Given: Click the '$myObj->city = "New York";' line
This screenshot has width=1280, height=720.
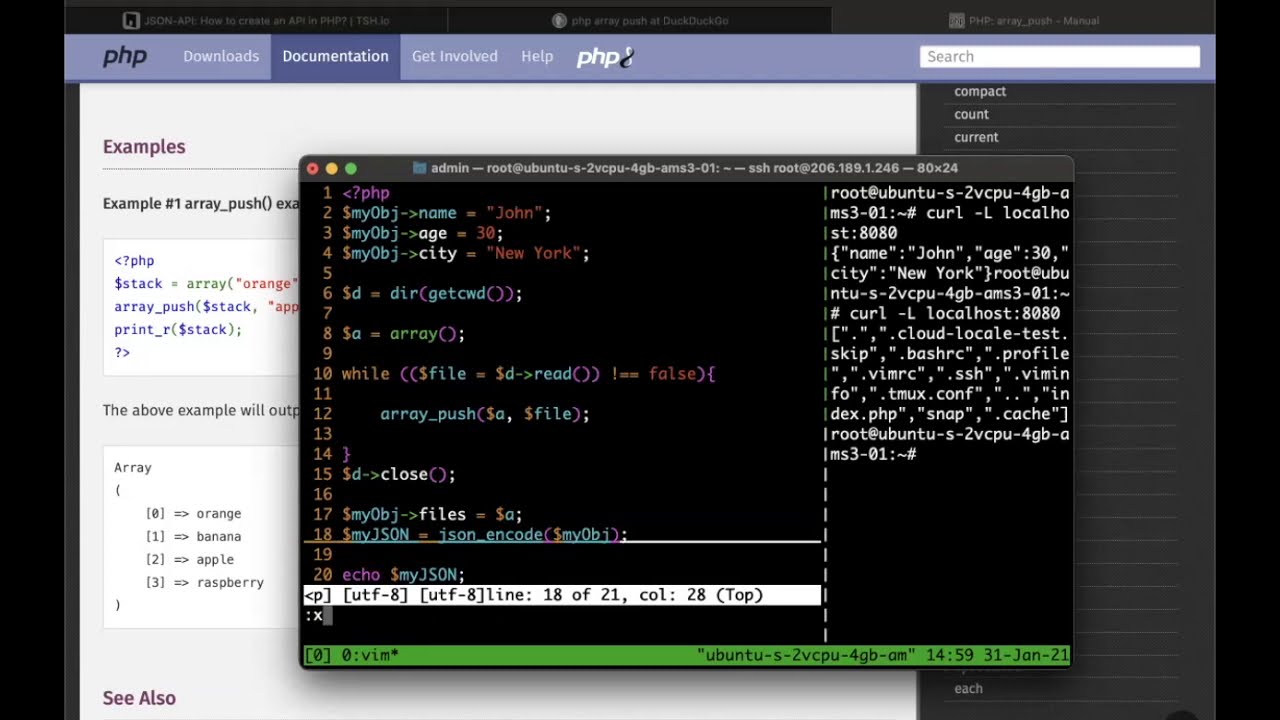Looking at the screenshot, I should [x=465, y=253].
